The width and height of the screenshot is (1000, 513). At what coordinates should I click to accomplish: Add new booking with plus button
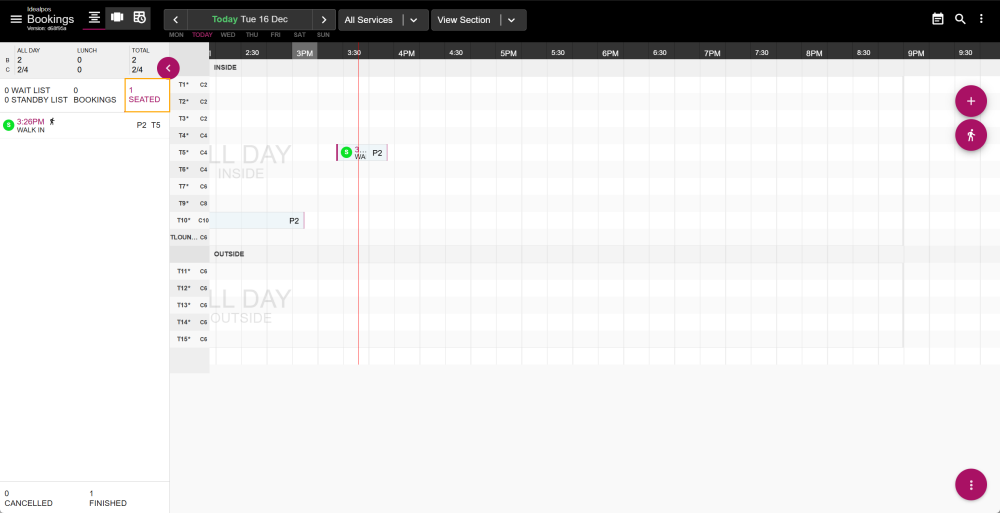[970, 102]
